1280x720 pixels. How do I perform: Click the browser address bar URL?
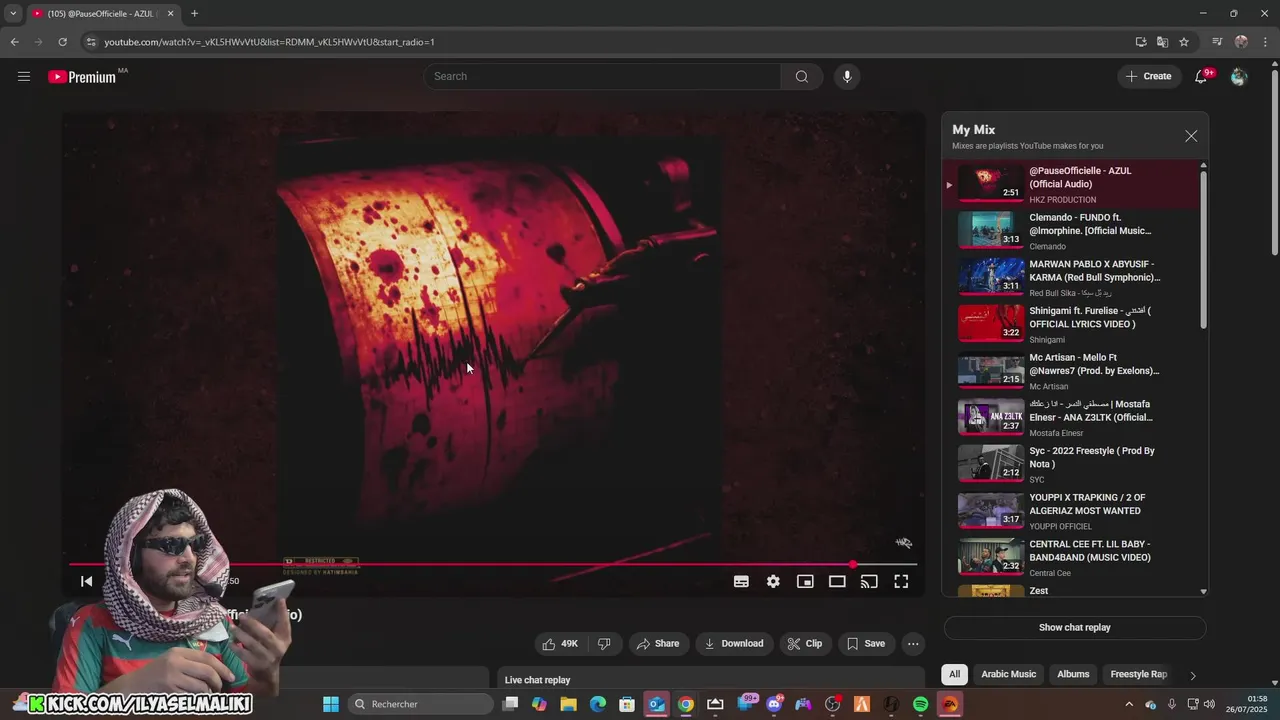(x=269, y=42)
